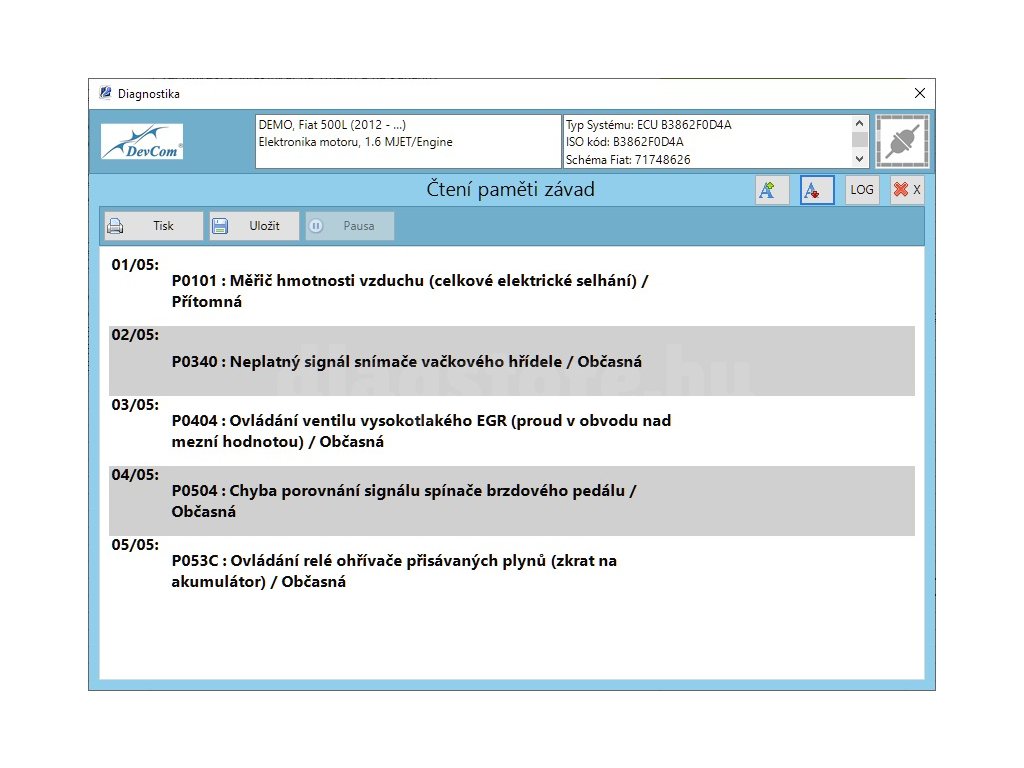1024x768 pixels.
Task: Open the LOG button
Action: [861, 190]
